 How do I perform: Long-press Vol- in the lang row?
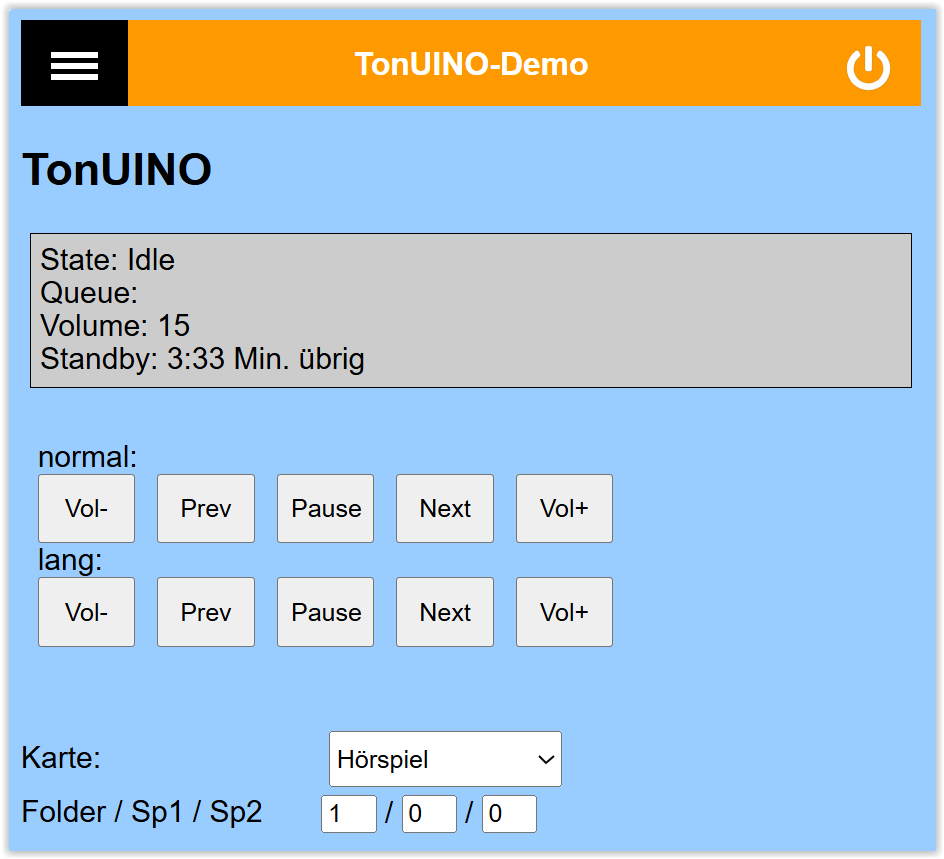(x=86, y=612)
